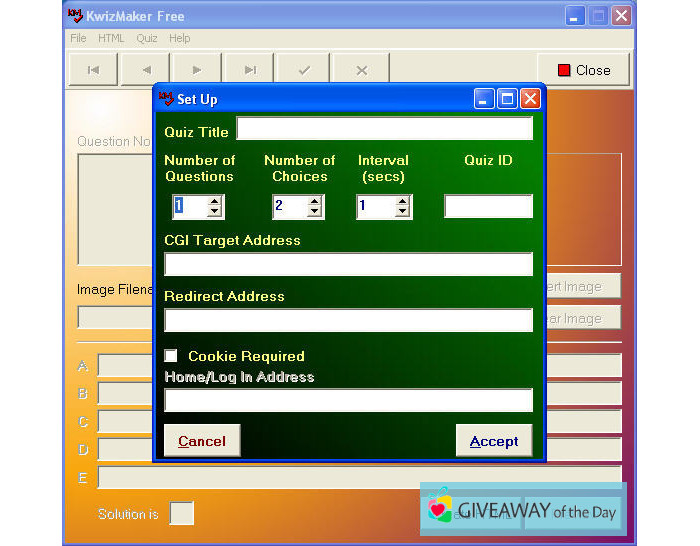Viewport: 700px width, 546px height.
Task: Click the red Close button
Action: (x=584, y=70)
